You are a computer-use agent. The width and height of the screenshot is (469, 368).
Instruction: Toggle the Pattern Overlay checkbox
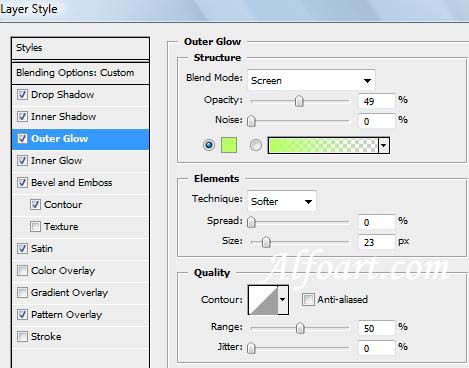coord(22,314)
